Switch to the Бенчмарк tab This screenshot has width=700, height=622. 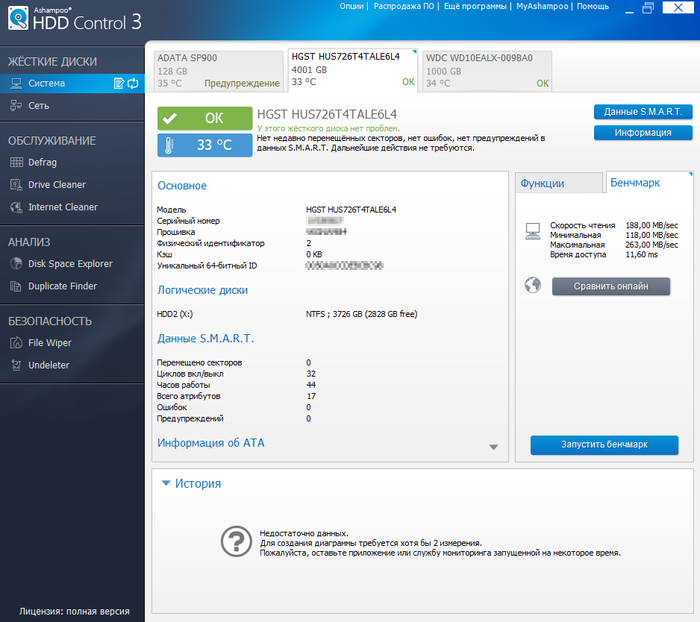(649, 182)
